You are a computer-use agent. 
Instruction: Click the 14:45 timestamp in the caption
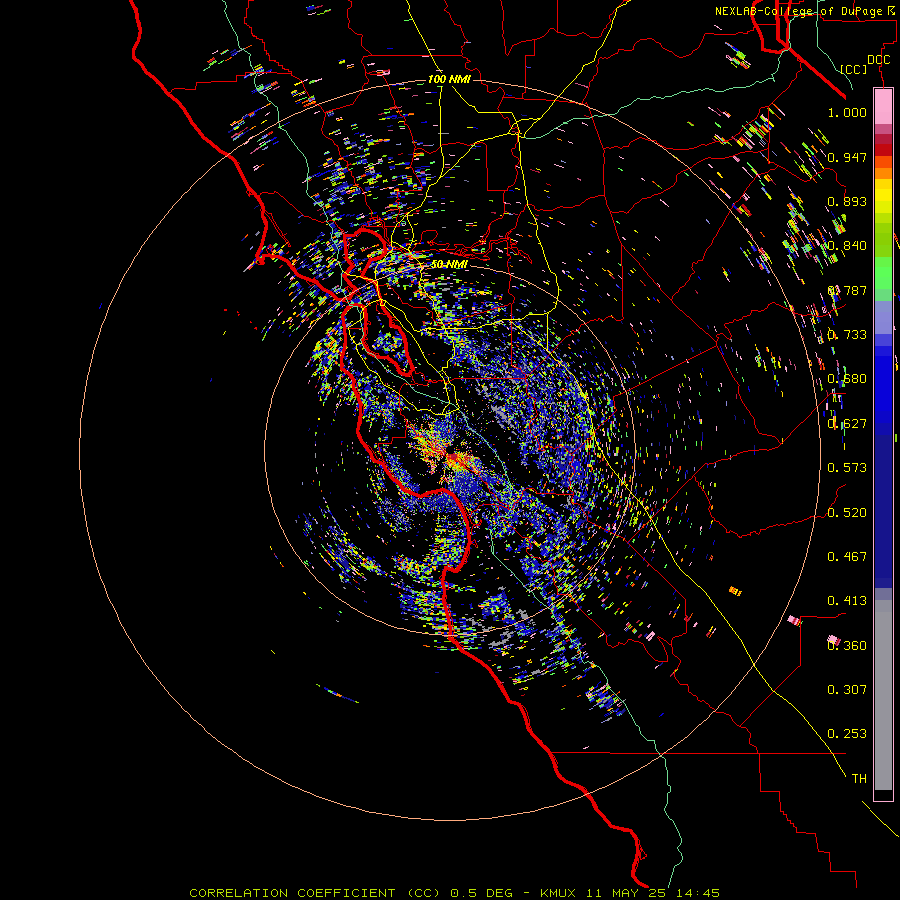(x=697, y=893)
